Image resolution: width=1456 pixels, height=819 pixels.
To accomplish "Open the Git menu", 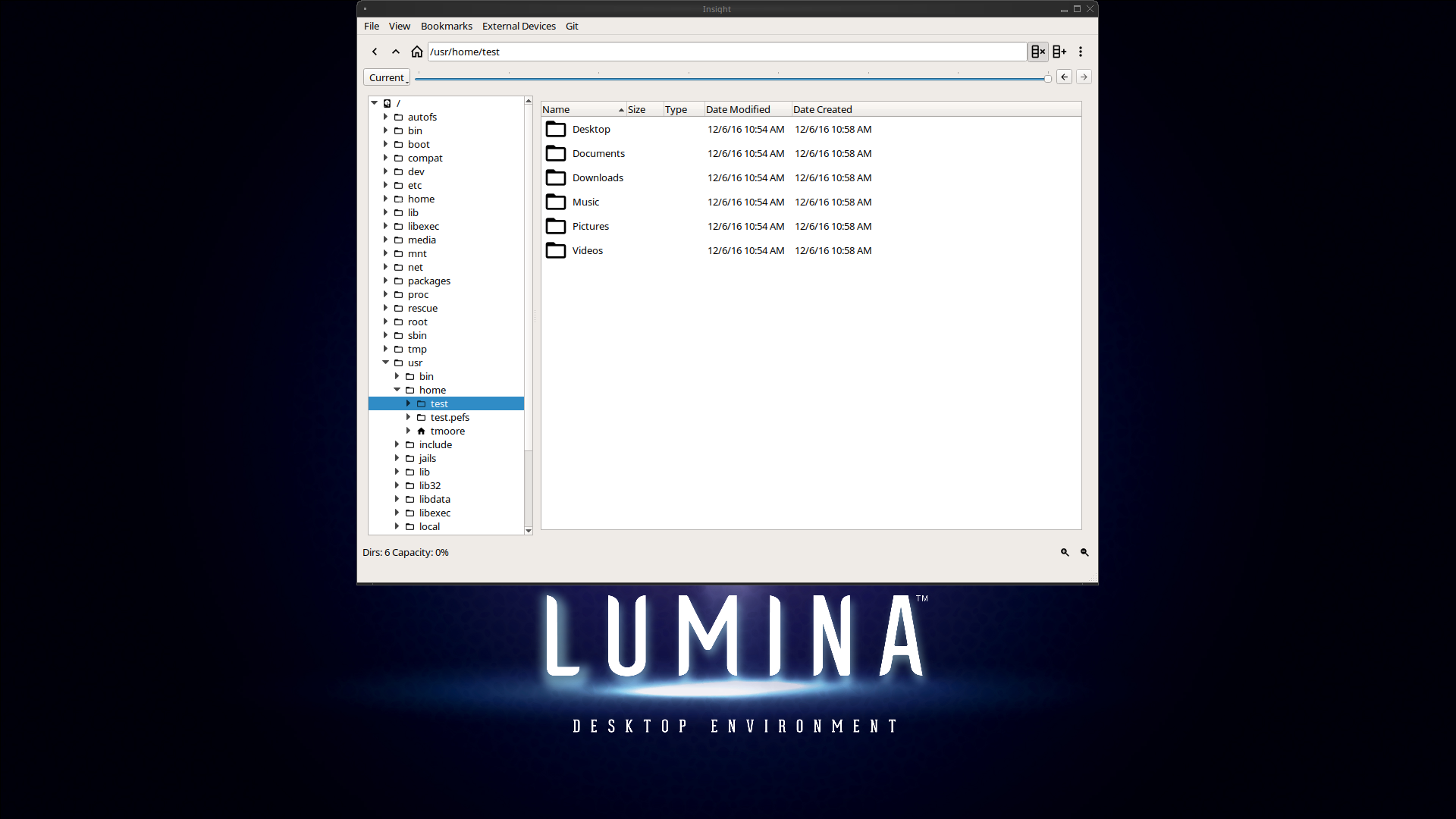I will pos(572,26).
